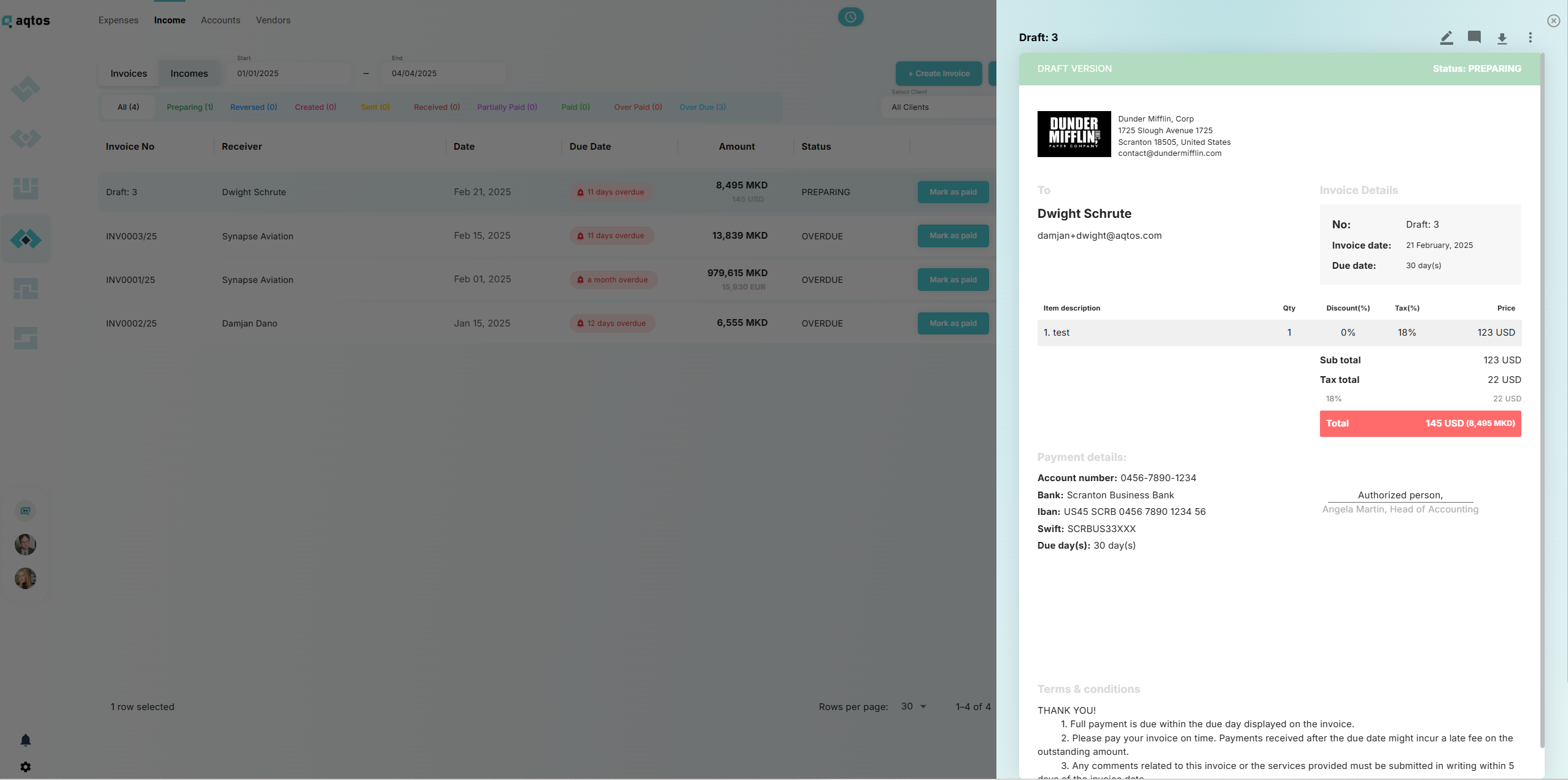
Task: Switch to the Invoices toggle
Action: [x=128, y=74]
